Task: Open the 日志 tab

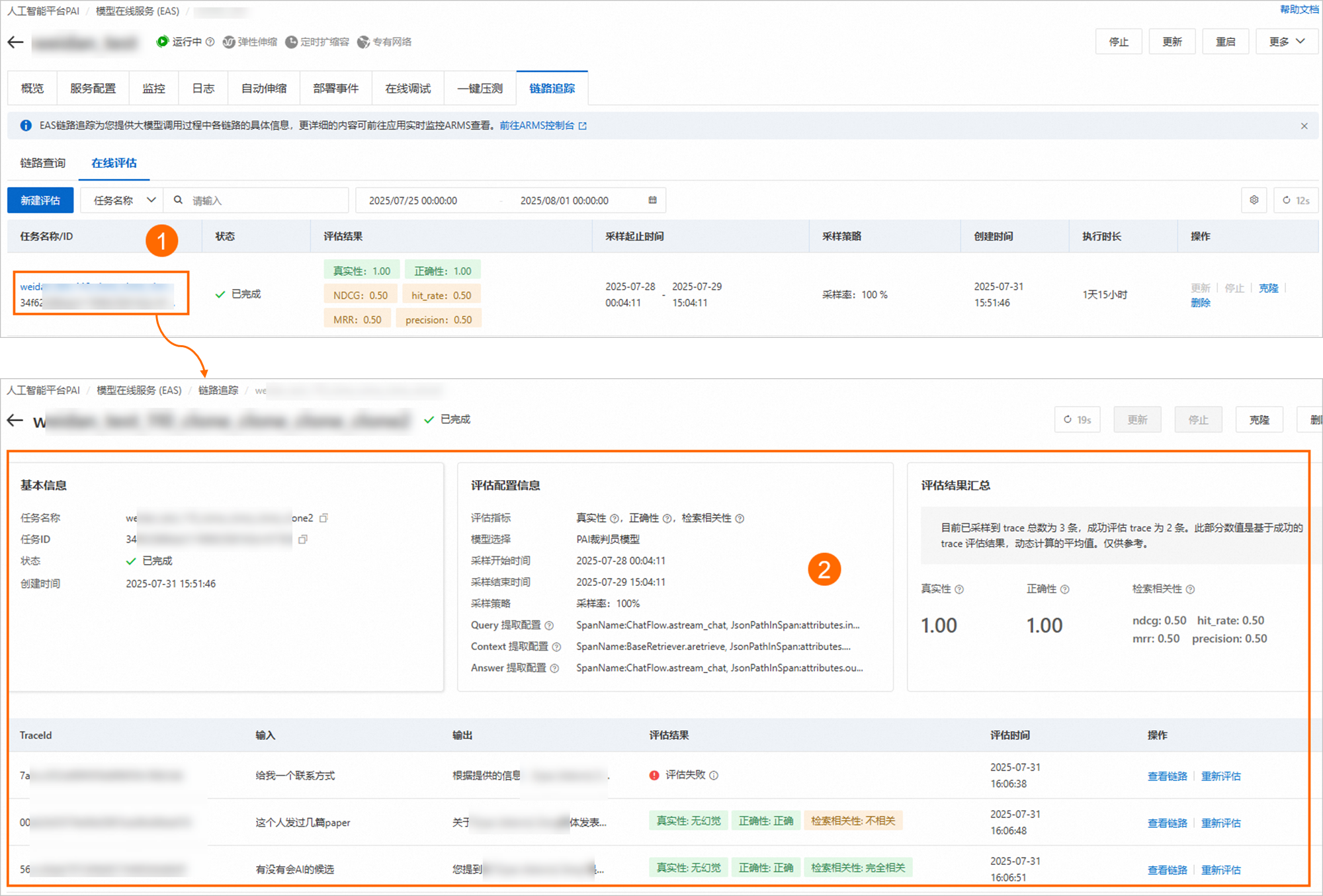Action: 203,88
